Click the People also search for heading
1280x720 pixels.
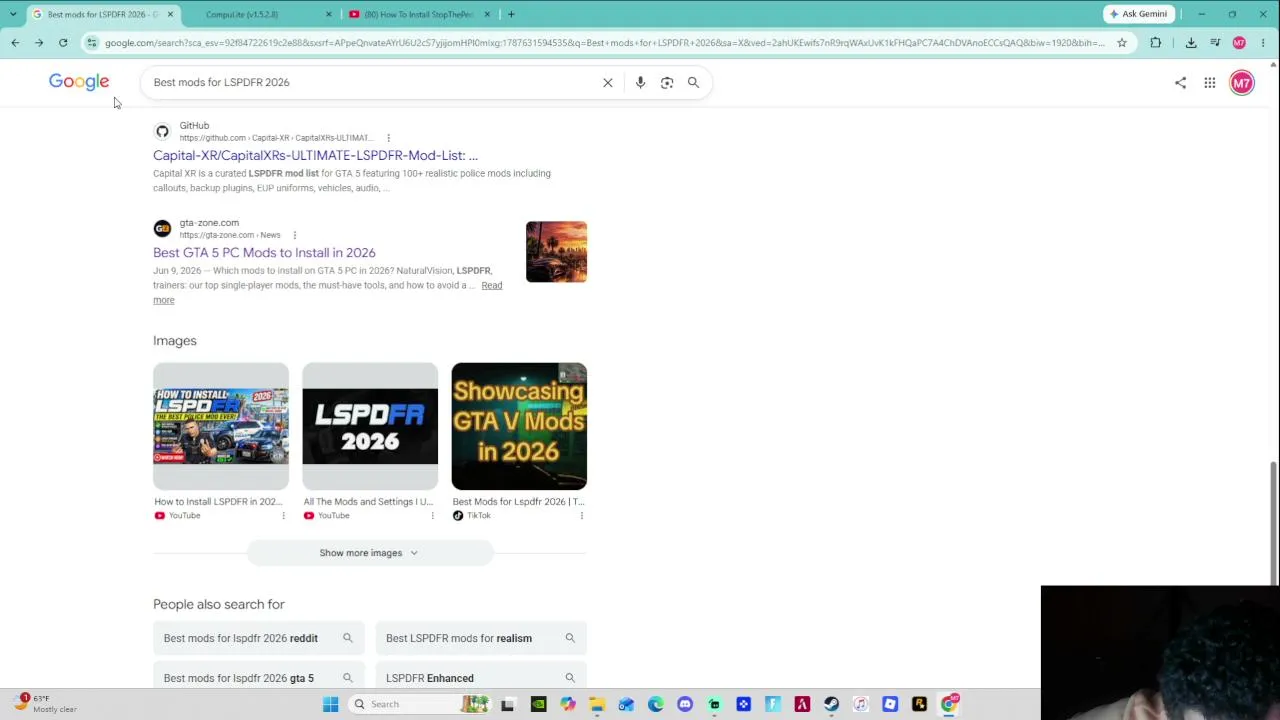219,604
